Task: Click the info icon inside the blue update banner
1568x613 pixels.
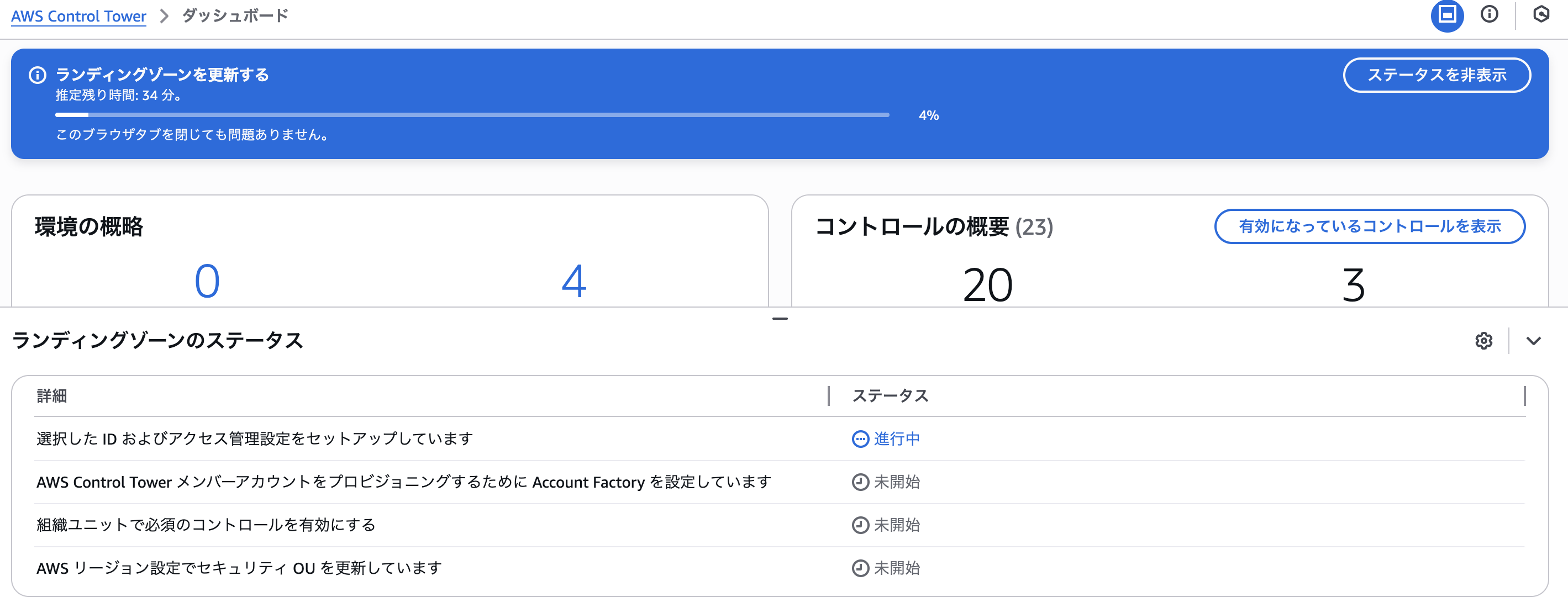Action: coord(38,76)
